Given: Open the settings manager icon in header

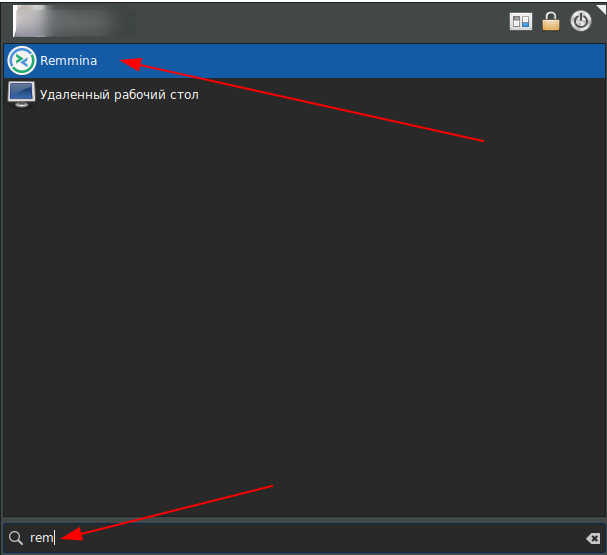Looking at the screenshot, I should pyautogui.click(x=521, y=21).
